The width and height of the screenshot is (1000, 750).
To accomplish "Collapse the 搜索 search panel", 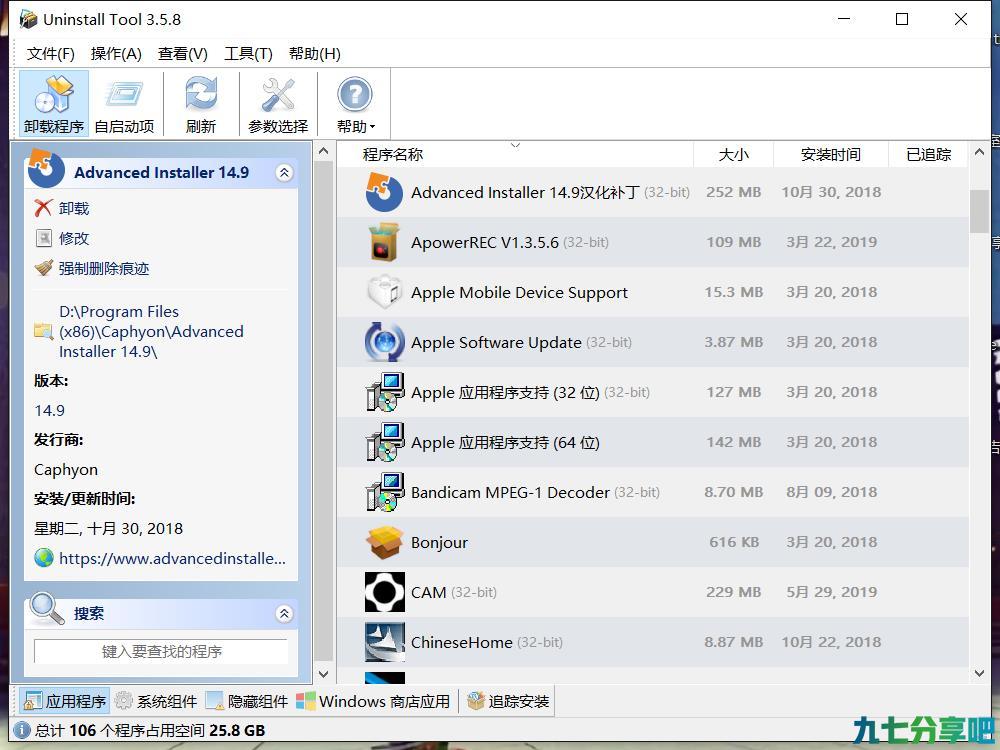I will (284, 614).
